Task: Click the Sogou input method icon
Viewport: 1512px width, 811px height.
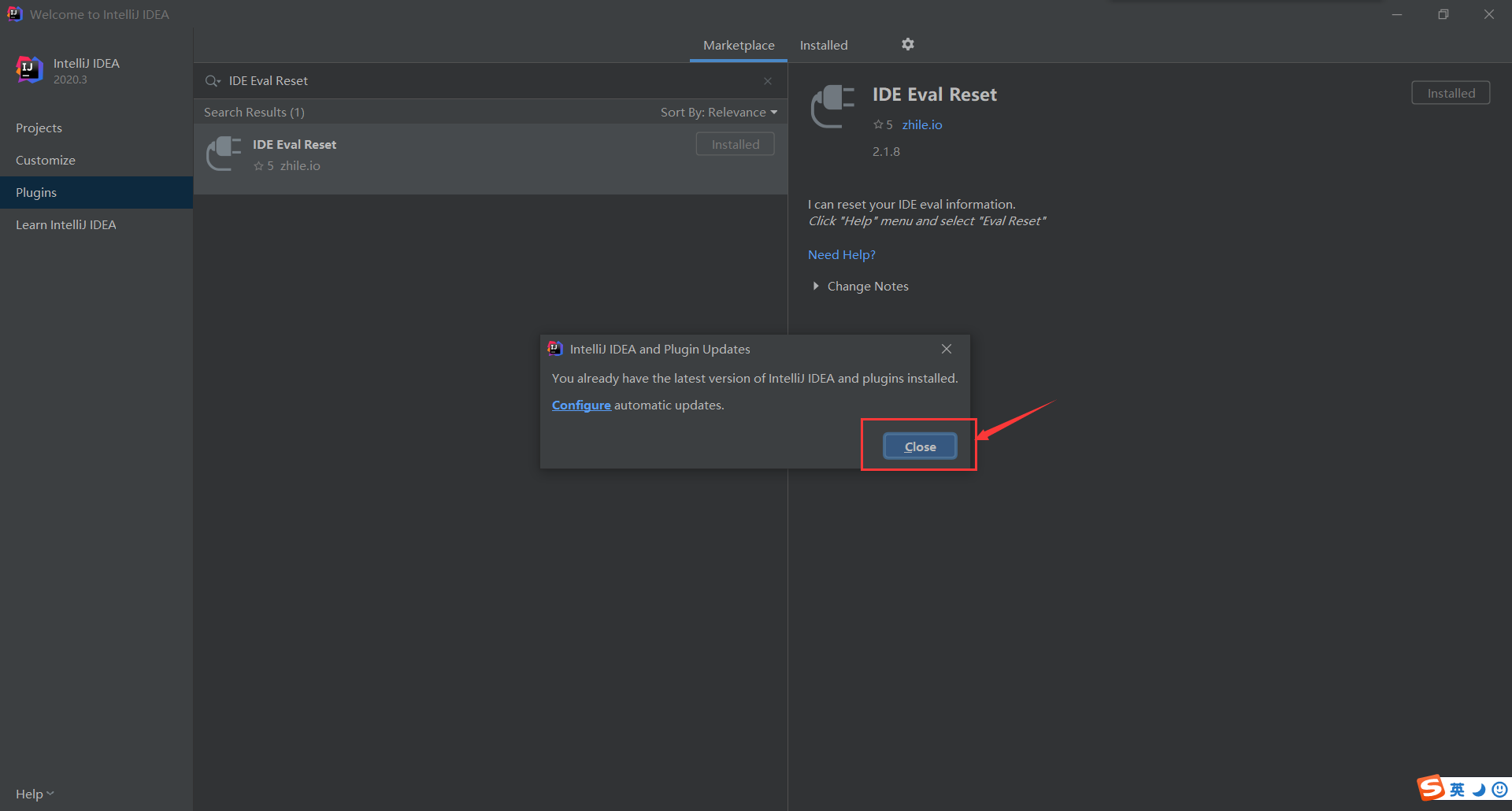Action: [1431, 788]
